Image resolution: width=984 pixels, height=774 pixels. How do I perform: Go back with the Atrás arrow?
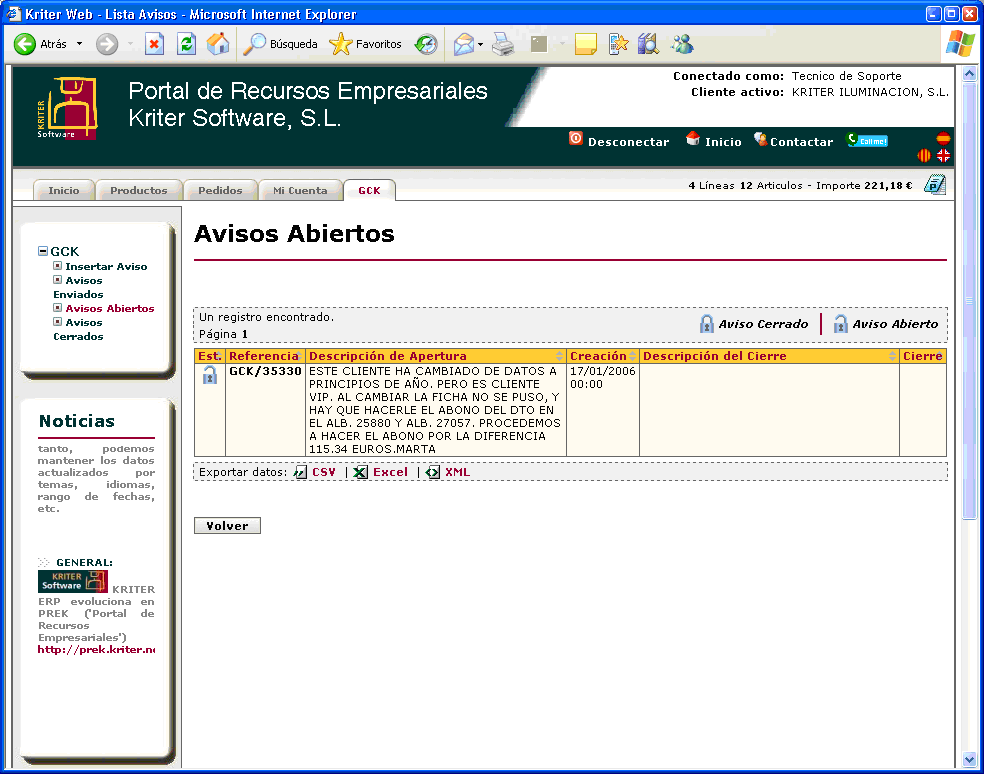25,44
